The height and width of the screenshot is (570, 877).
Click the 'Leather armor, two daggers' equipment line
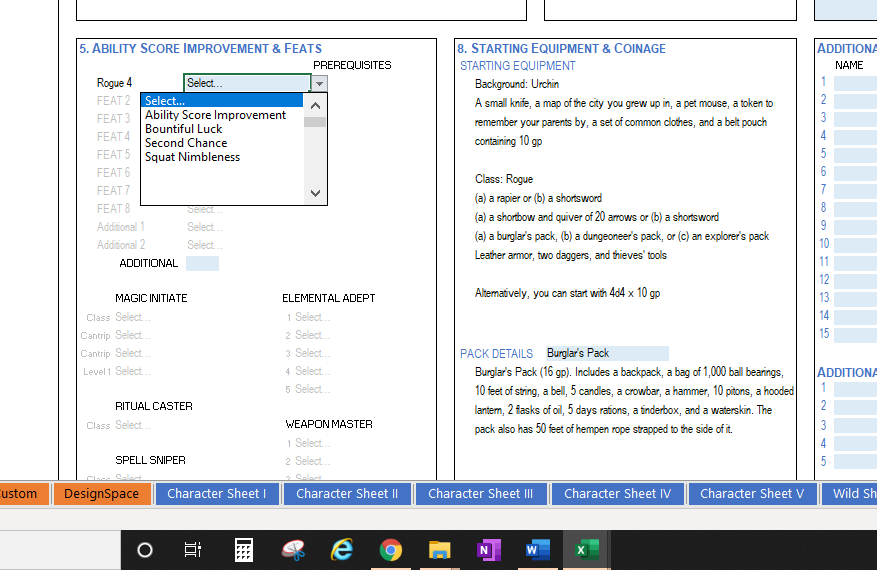(x=570, y=256)
